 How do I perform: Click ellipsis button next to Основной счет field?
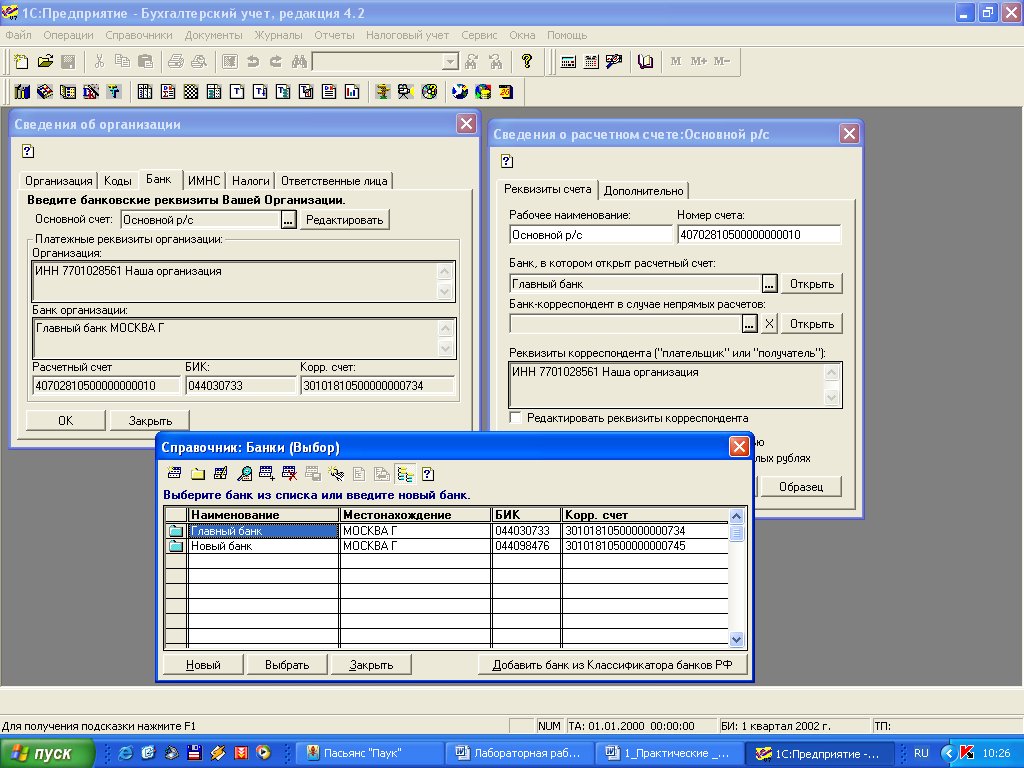click(x=288, y=219)
